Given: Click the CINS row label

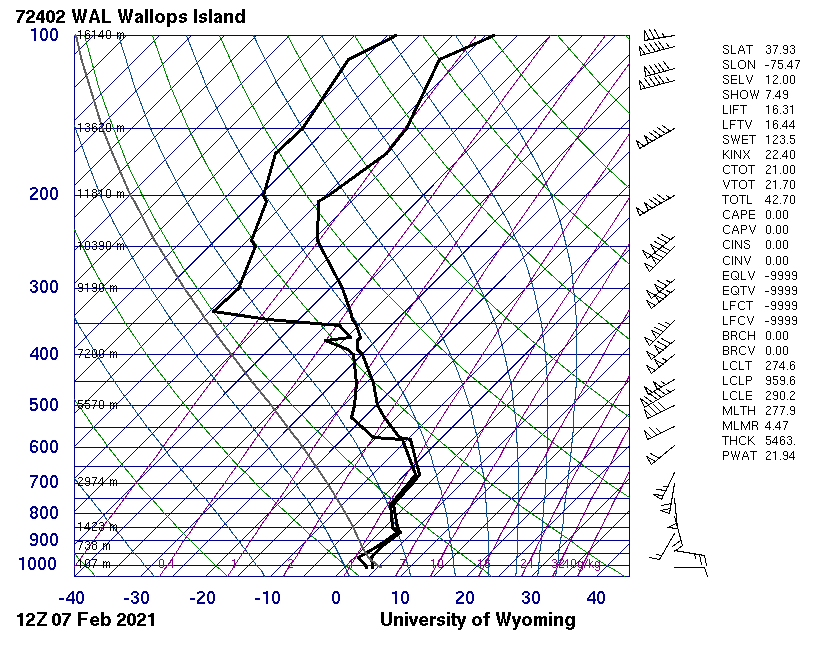Looking at the screenshot, I should [736, 245].
